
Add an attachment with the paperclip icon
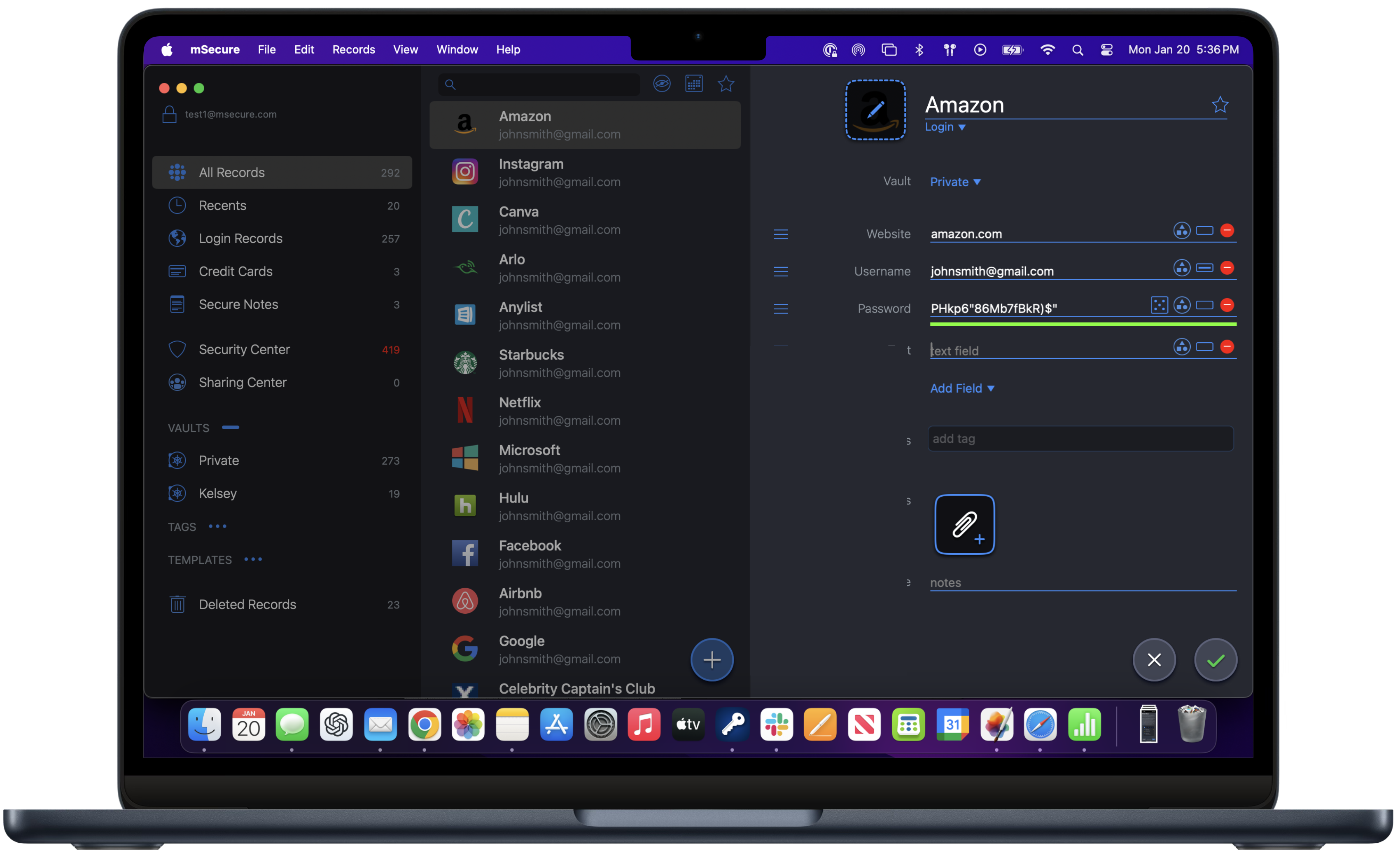[x=964, y=525]
